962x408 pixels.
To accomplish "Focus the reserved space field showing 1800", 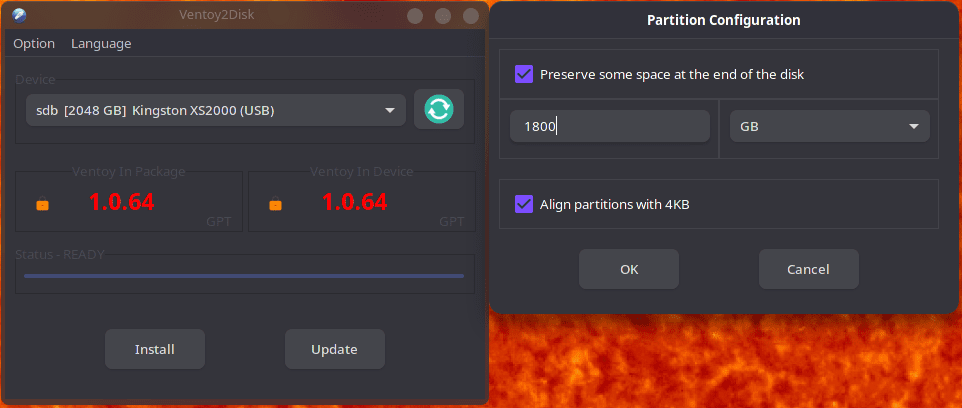I will [610, 126].
